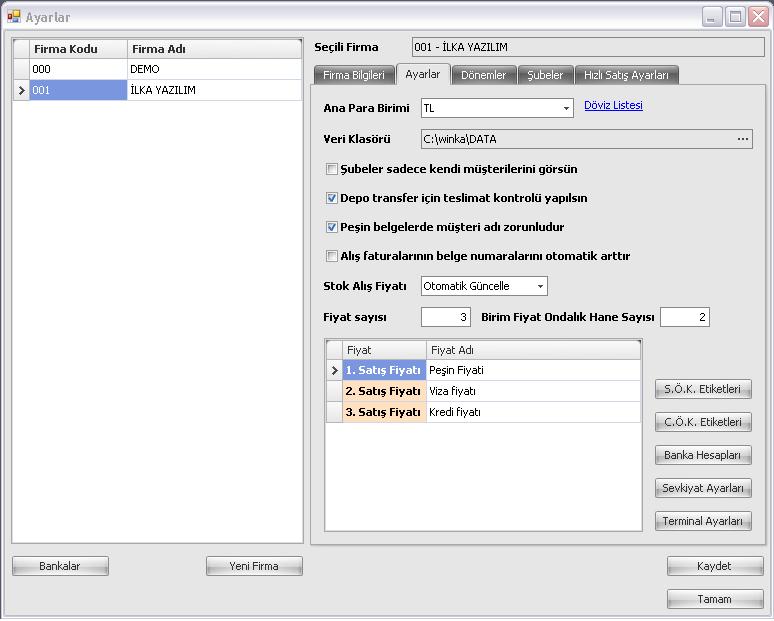The image size is (774, 621).
Task: Open the Stok Alış Fiyatı dropdown
Action: pos(541,286)
